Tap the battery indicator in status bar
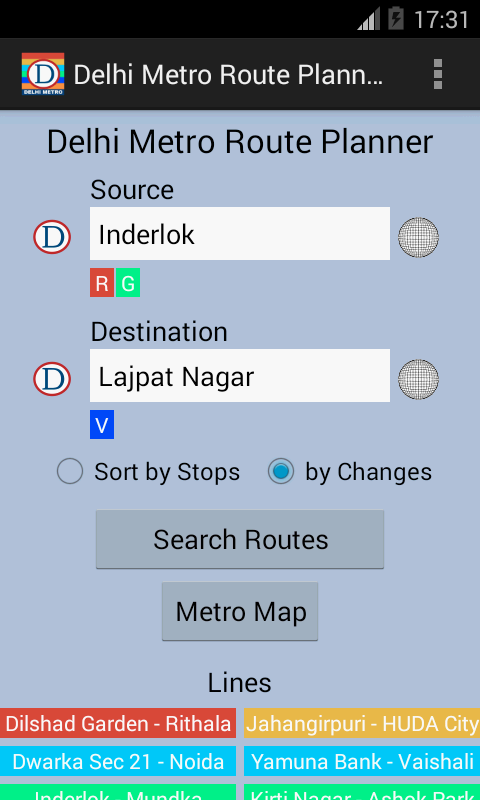 pyautogui.click(x=396, y=19)
